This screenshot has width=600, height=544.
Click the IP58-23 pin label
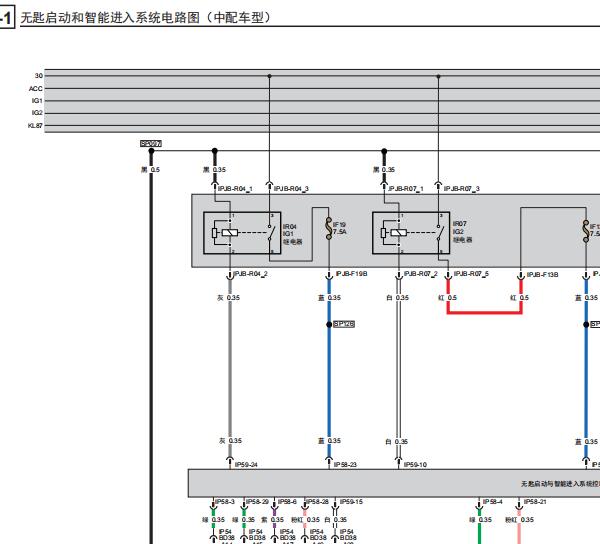[345, 464]
